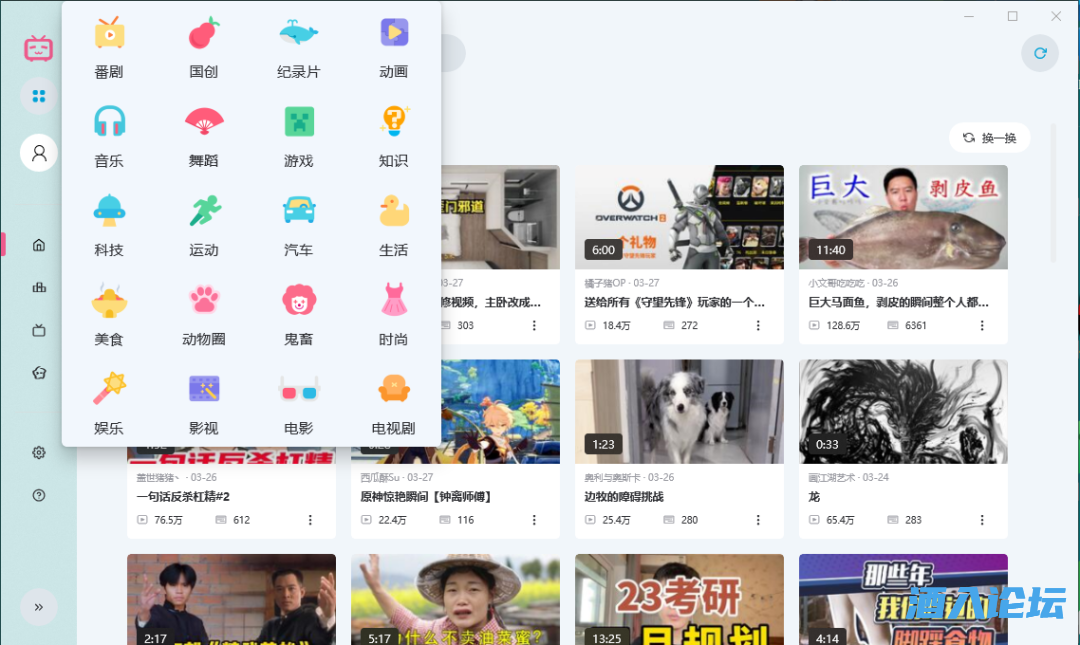Click the home icon in the sidebar
This screenshot has height=645, width=1080.
point(38,243)
